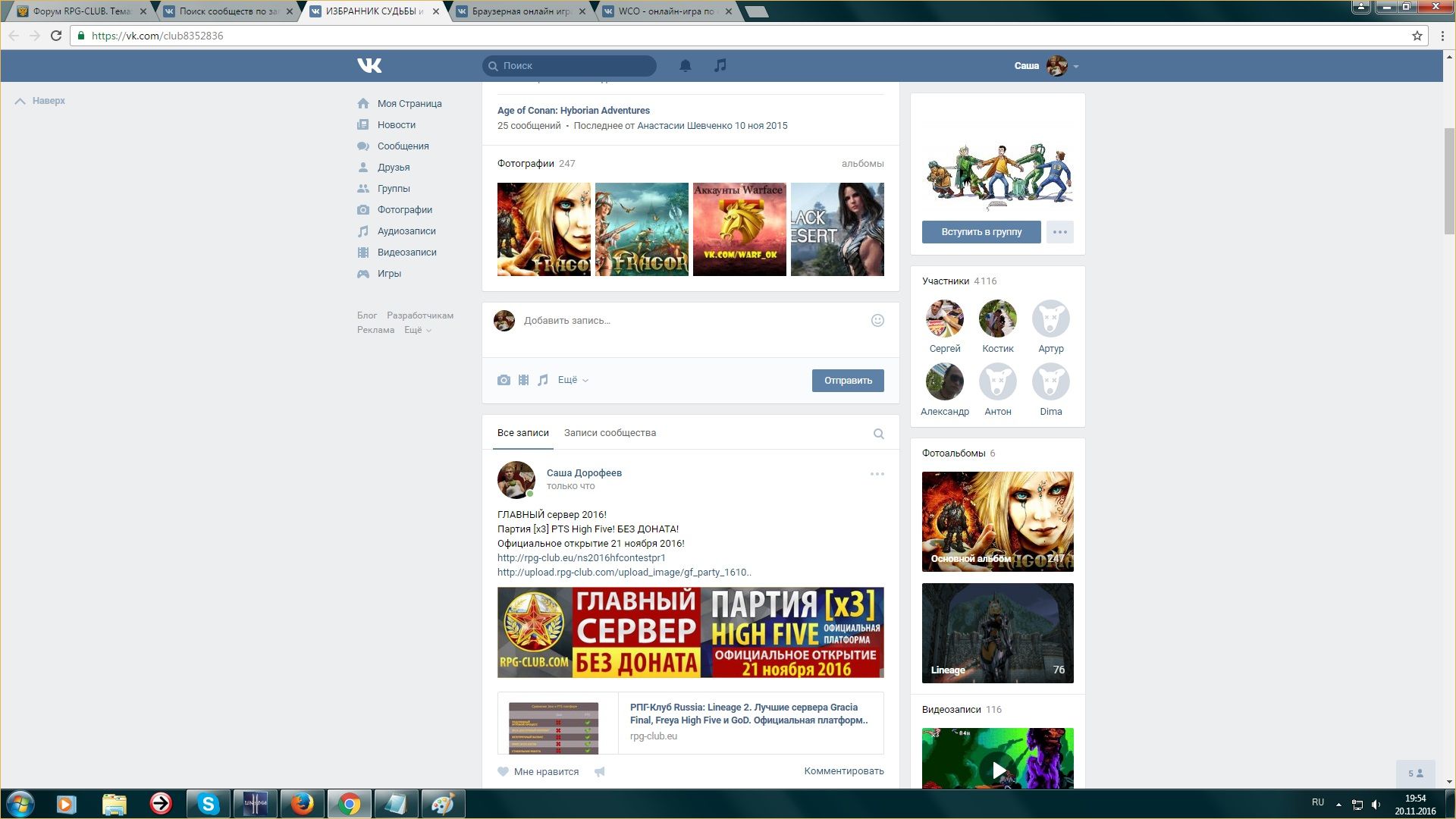
Task: Attach a video using film icon
Action: pyautogui.click(x=523, y=380)
